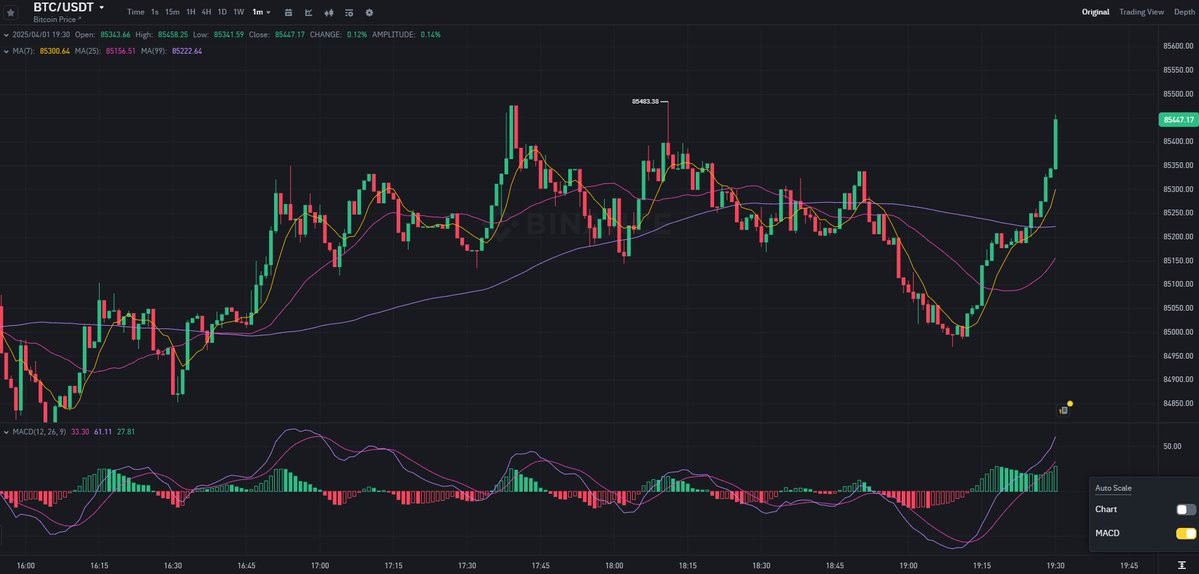Image resolution: width=1199 pixels, height=574 pixels.
Task: Click the 85500.00 price axis label
Action: tap(1178, 94)
